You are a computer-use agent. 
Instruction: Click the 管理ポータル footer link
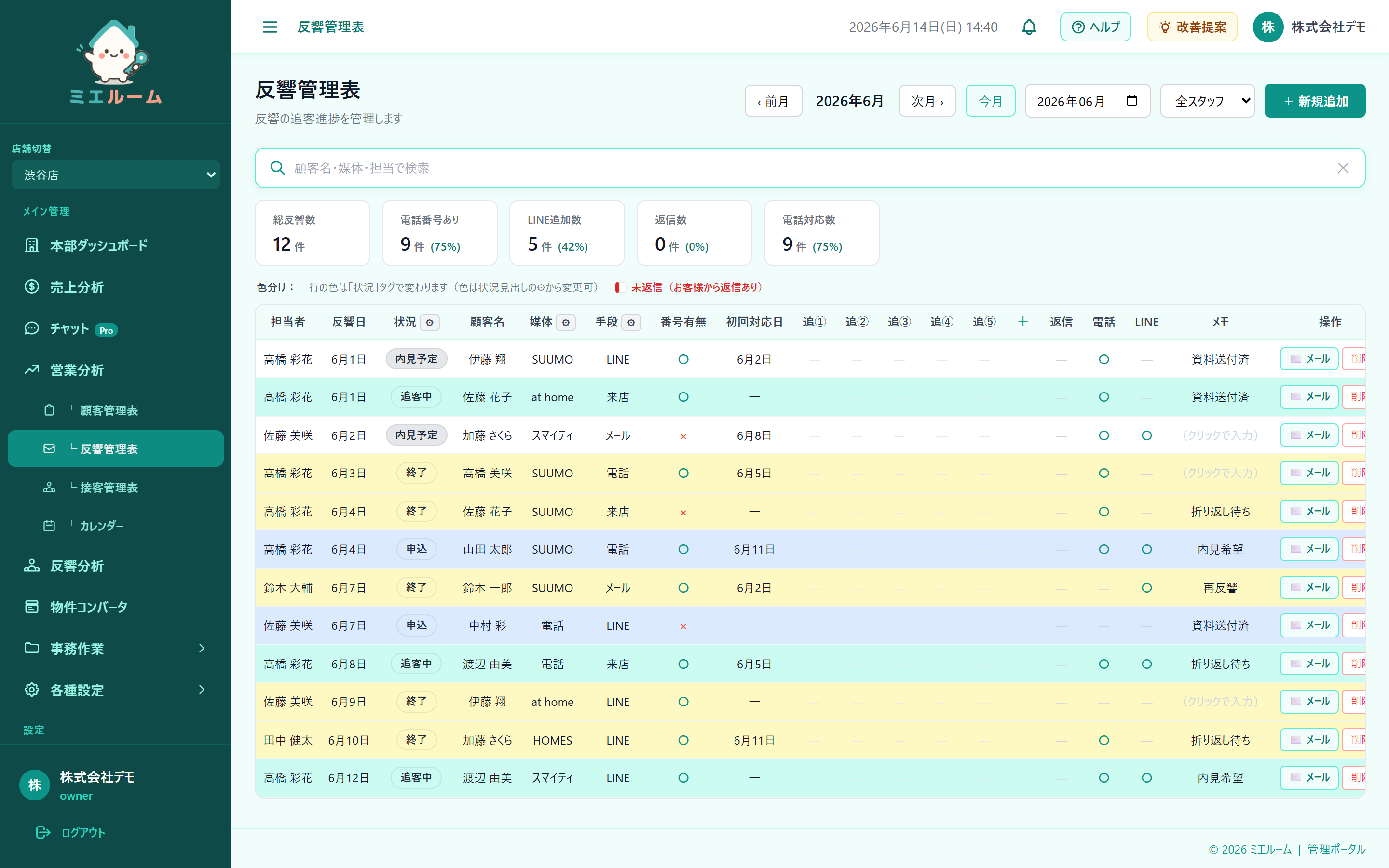(1336, 849)
